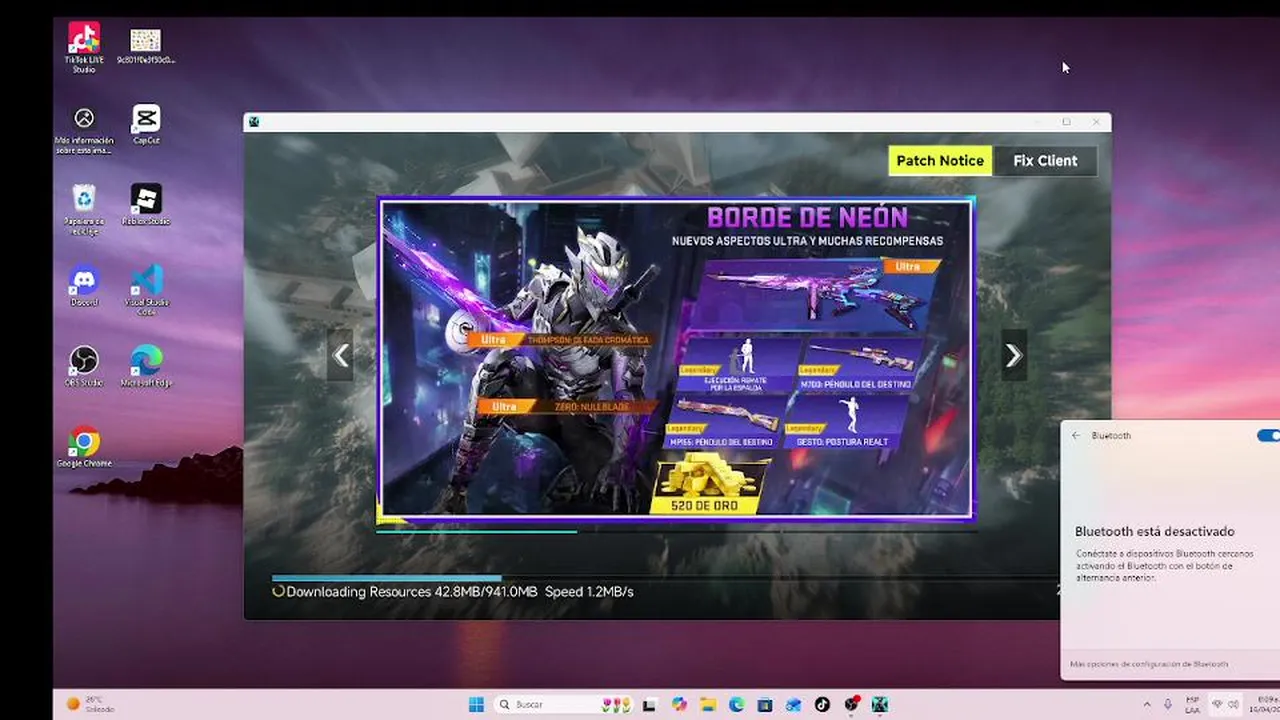The image size is (1280, 720).
Task: Expand hidden system tray icons chevron
Action: (x=1147, y=704)
